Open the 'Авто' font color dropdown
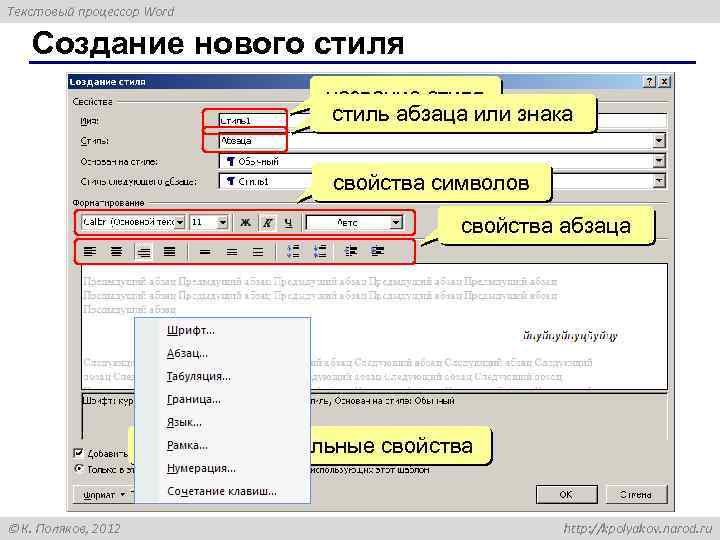720x540 pixels. [396, 223]
